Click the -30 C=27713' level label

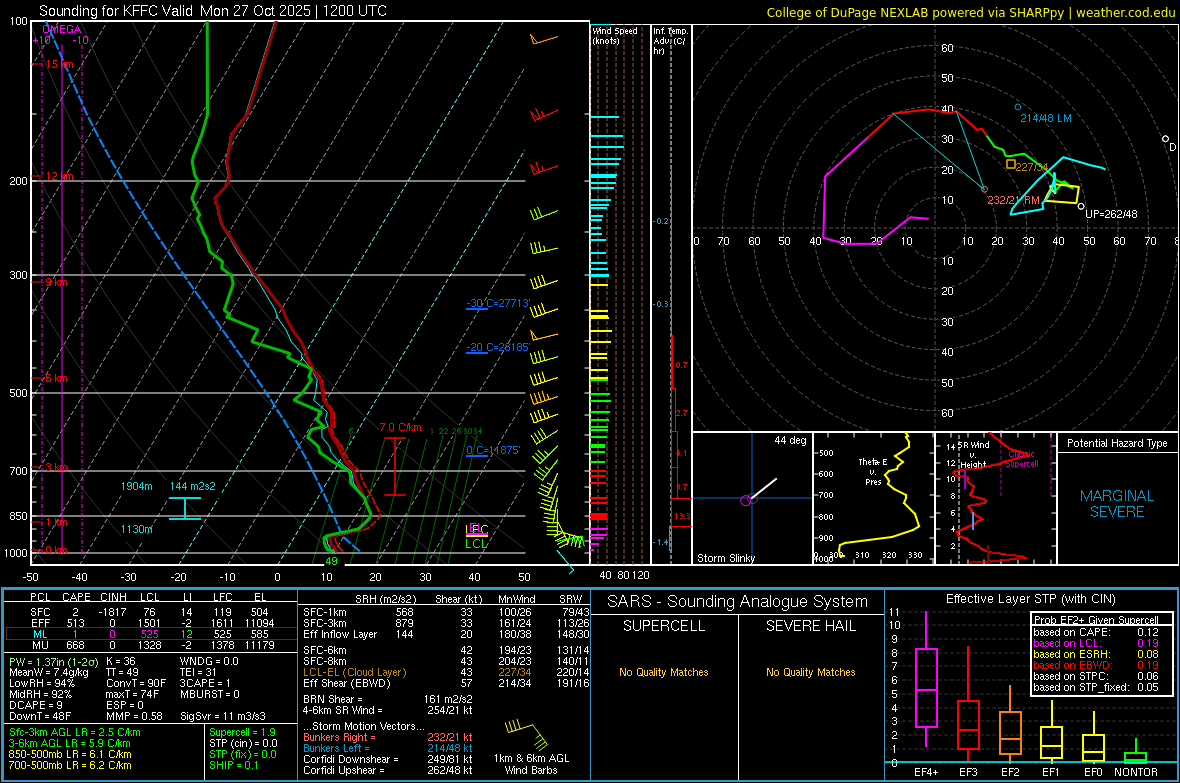coord(498,303)
